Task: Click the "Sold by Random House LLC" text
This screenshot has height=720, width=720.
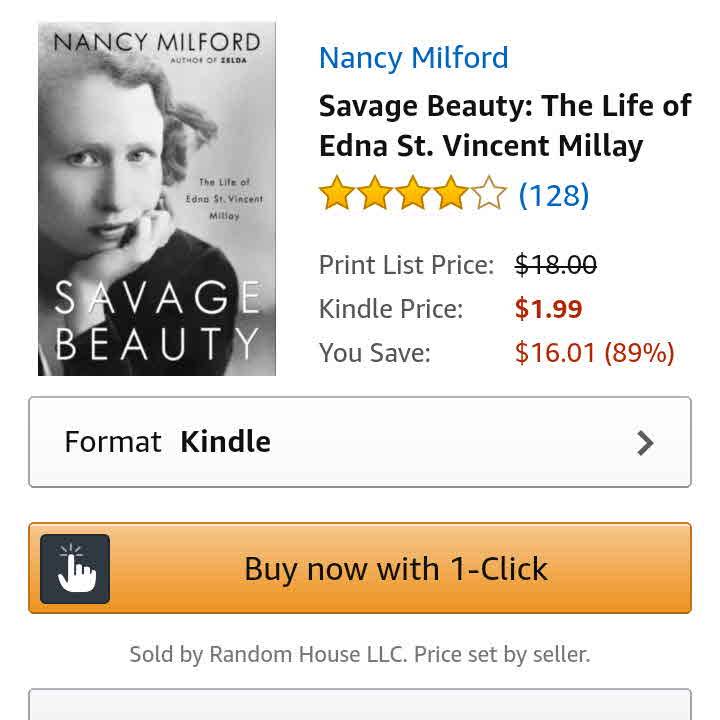Action: [359, 655]
